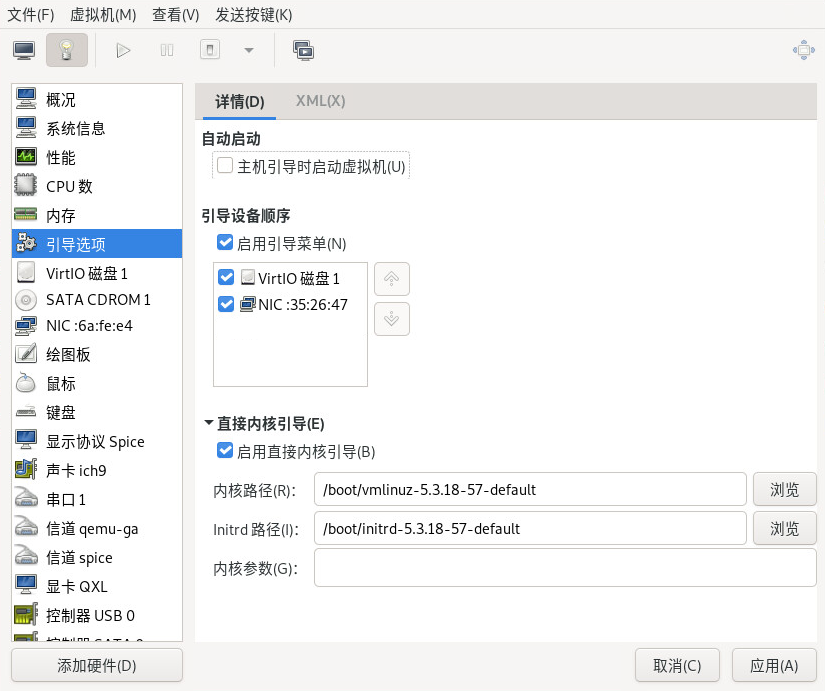Switch to the XML tab
Screen dimensions: 825x691
coord(320,101)
